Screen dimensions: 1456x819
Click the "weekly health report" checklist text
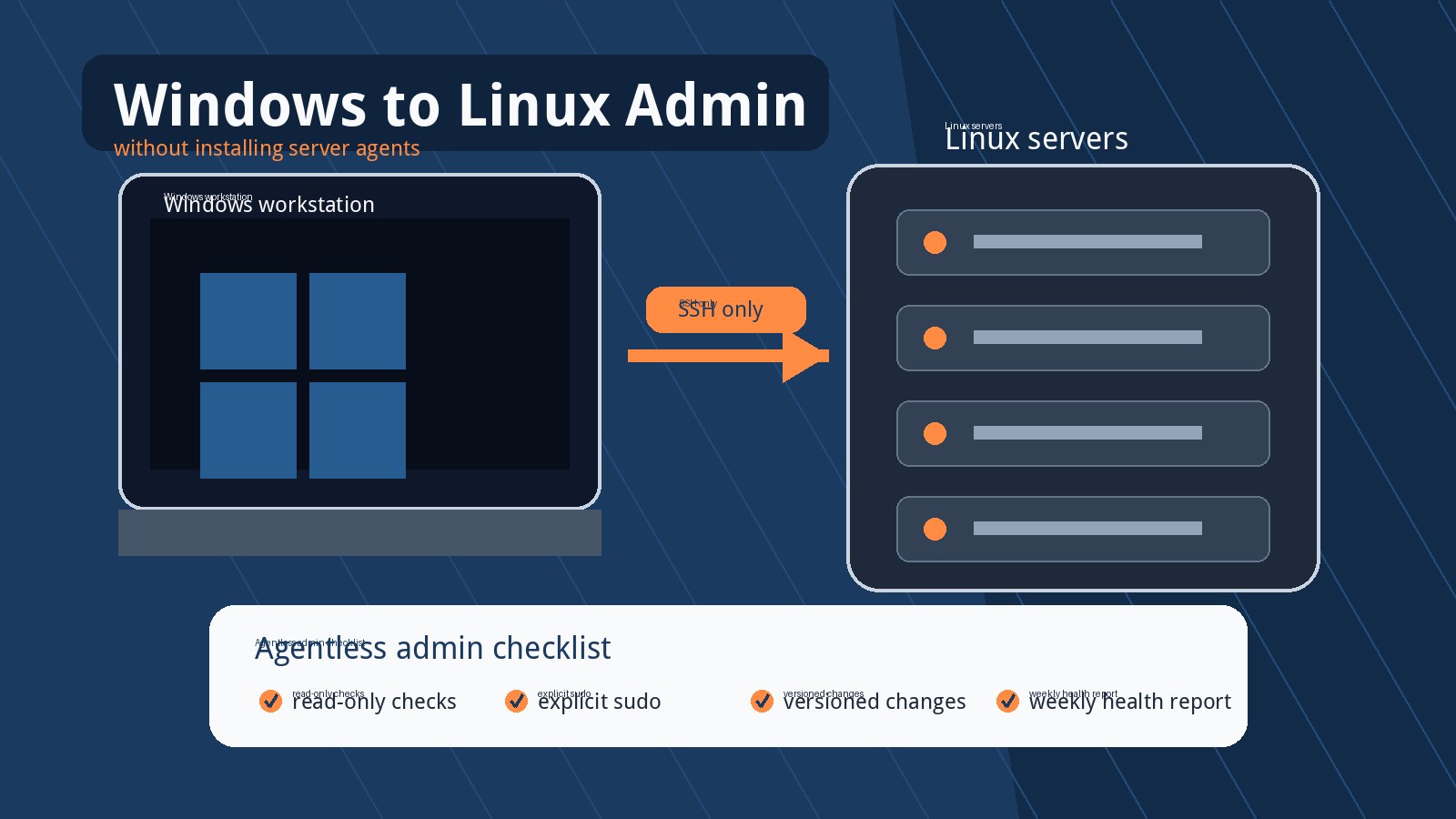tap(1129, 702)
